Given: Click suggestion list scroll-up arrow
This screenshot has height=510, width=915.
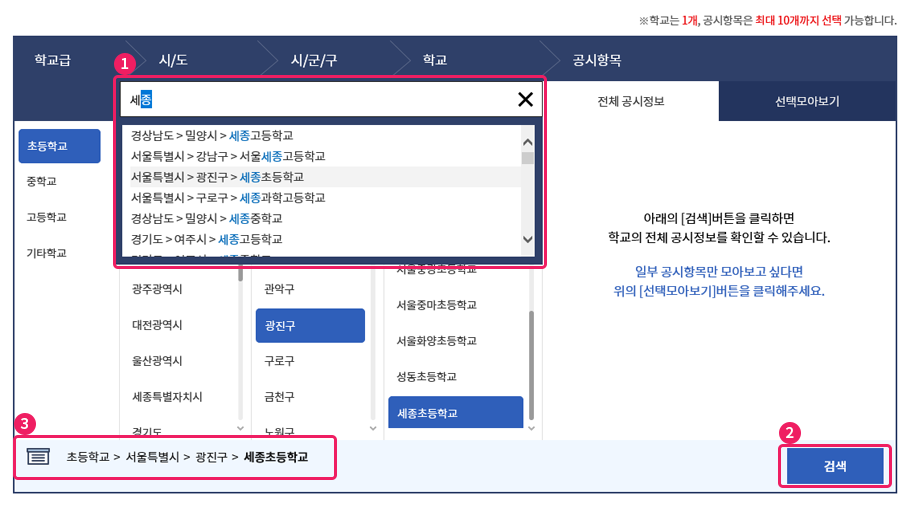Looking at the screenshot, I should click(x=528, y=142).
